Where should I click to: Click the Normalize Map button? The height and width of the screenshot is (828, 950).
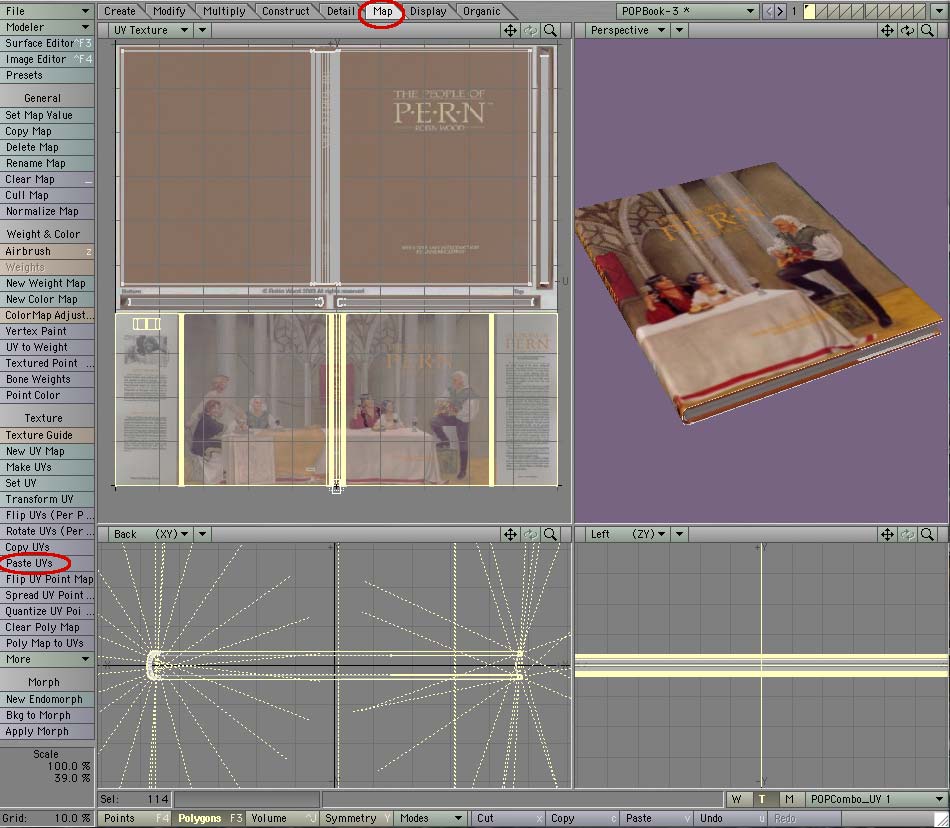[47, 211]
